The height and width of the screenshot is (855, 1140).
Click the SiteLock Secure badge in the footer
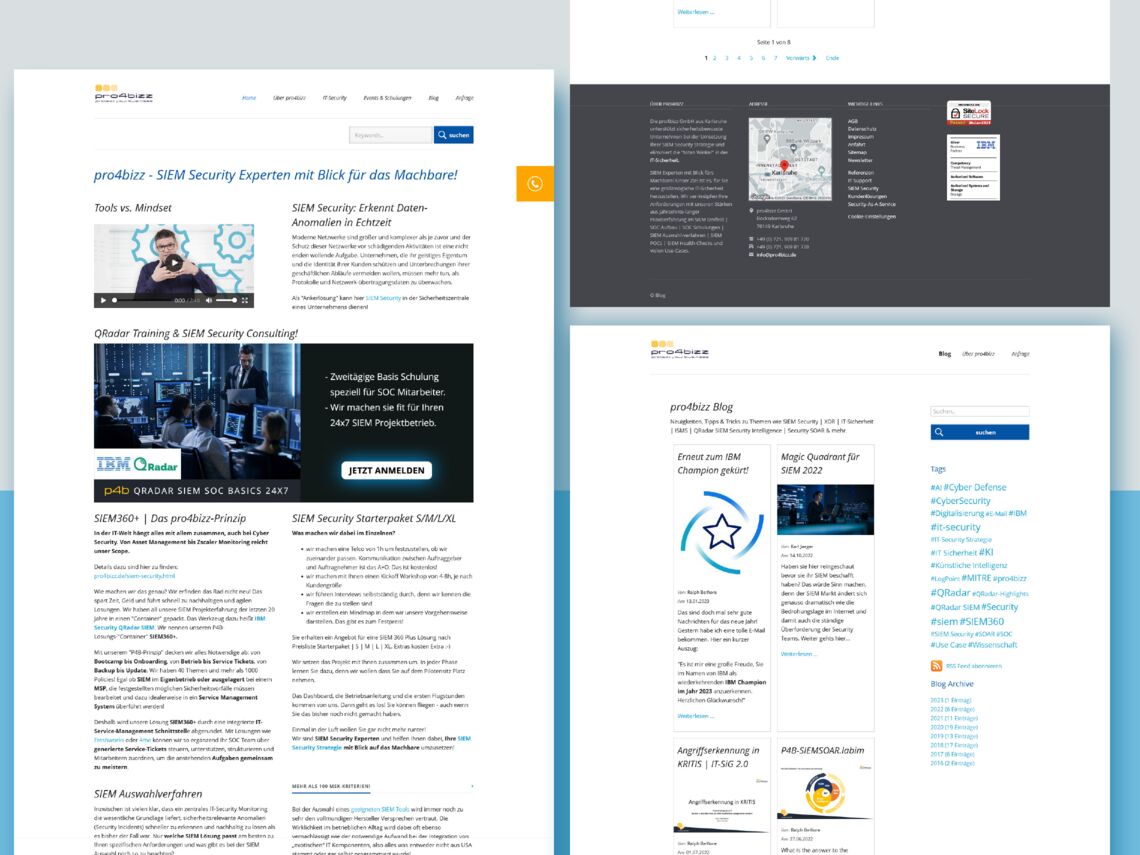tap(969, 112)
